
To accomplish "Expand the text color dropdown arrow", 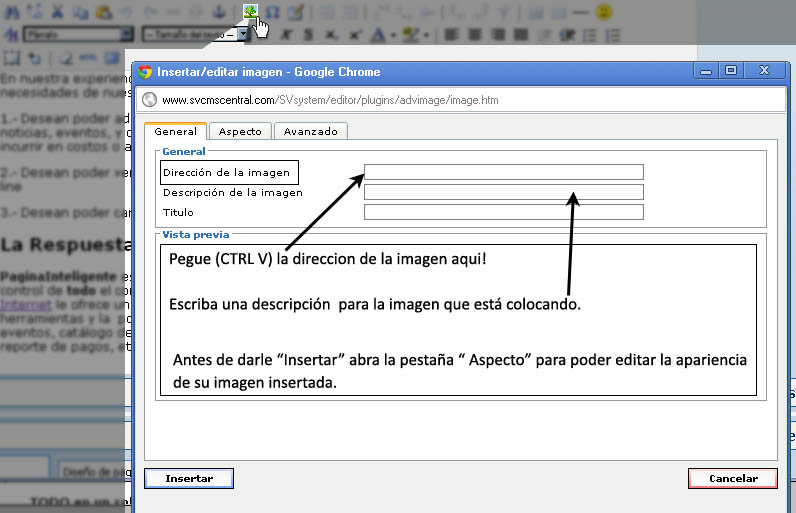I will [393, 34].
